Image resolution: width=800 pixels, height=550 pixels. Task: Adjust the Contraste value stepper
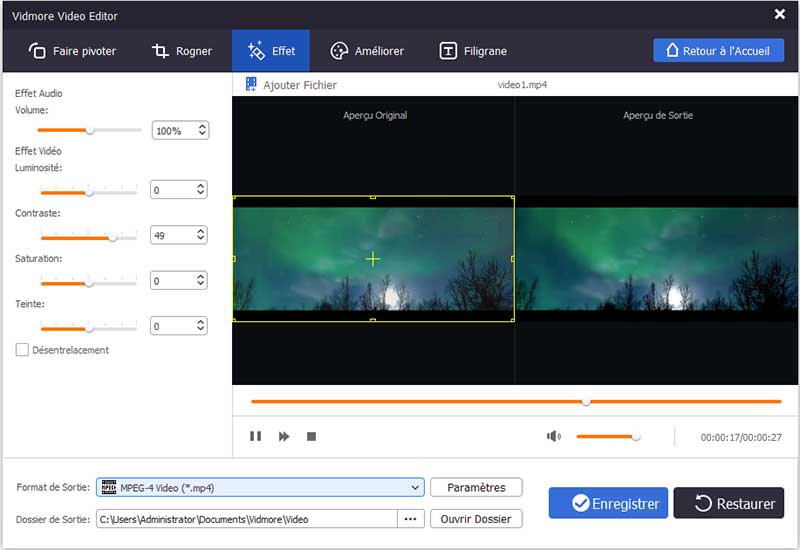pos(200,235)
